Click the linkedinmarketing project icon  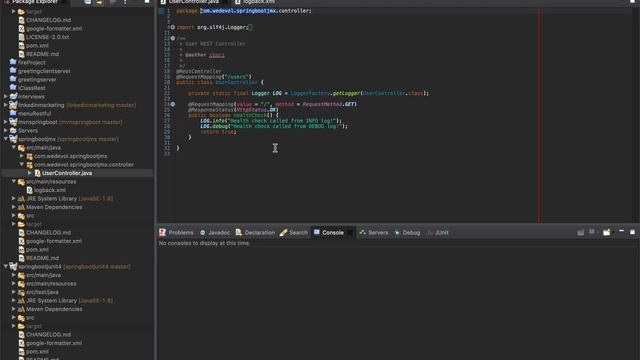[13, 105]
